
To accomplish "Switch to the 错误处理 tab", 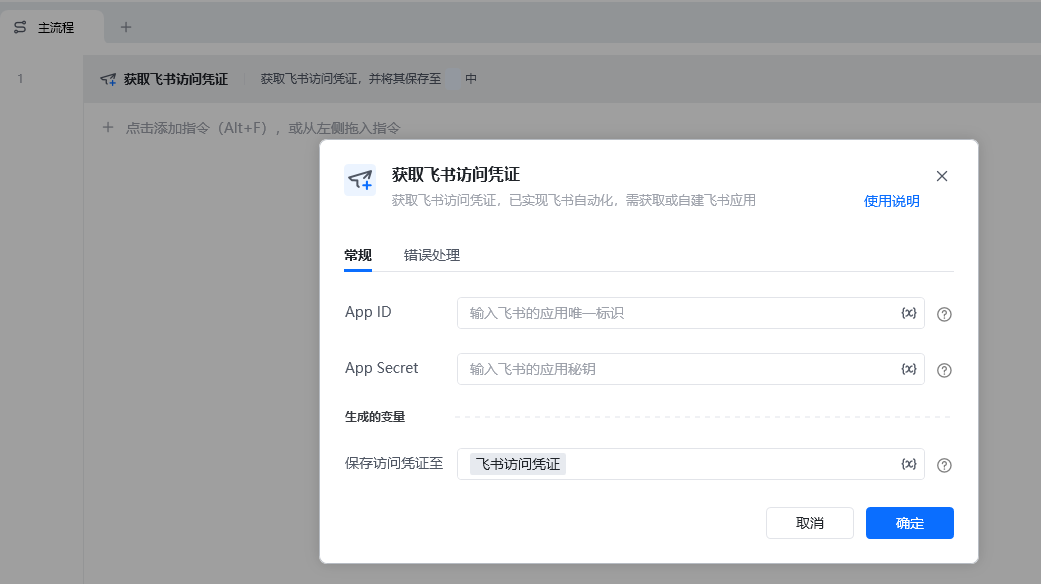I will coord(432,255).
